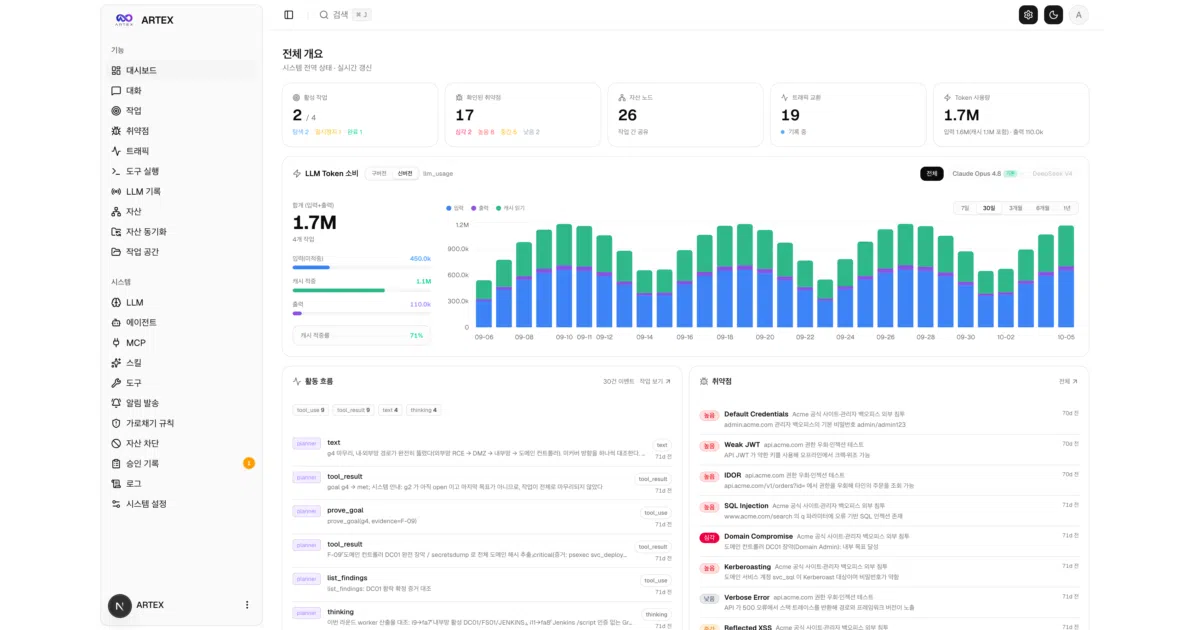Filter activity by tool_use chip

coord(311,410)
